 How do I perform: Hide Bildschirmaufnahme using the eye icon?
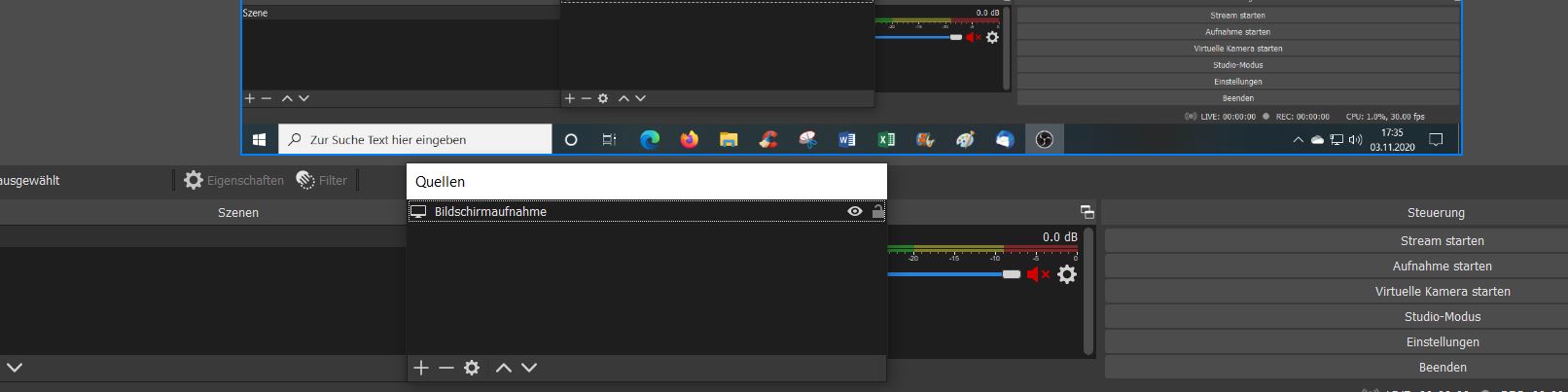pyautogui.click(x=854, y=211)
